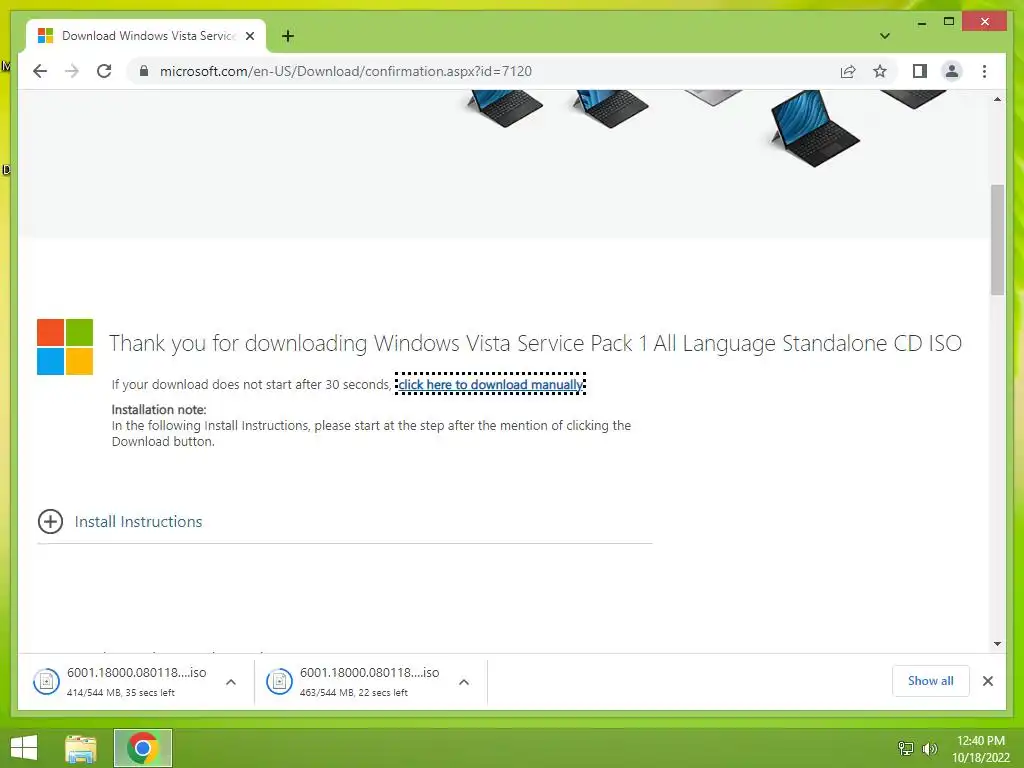The image size is (1024, 768).
Task: Open Chrome three-dot menu
Action: tap(984, 71)
